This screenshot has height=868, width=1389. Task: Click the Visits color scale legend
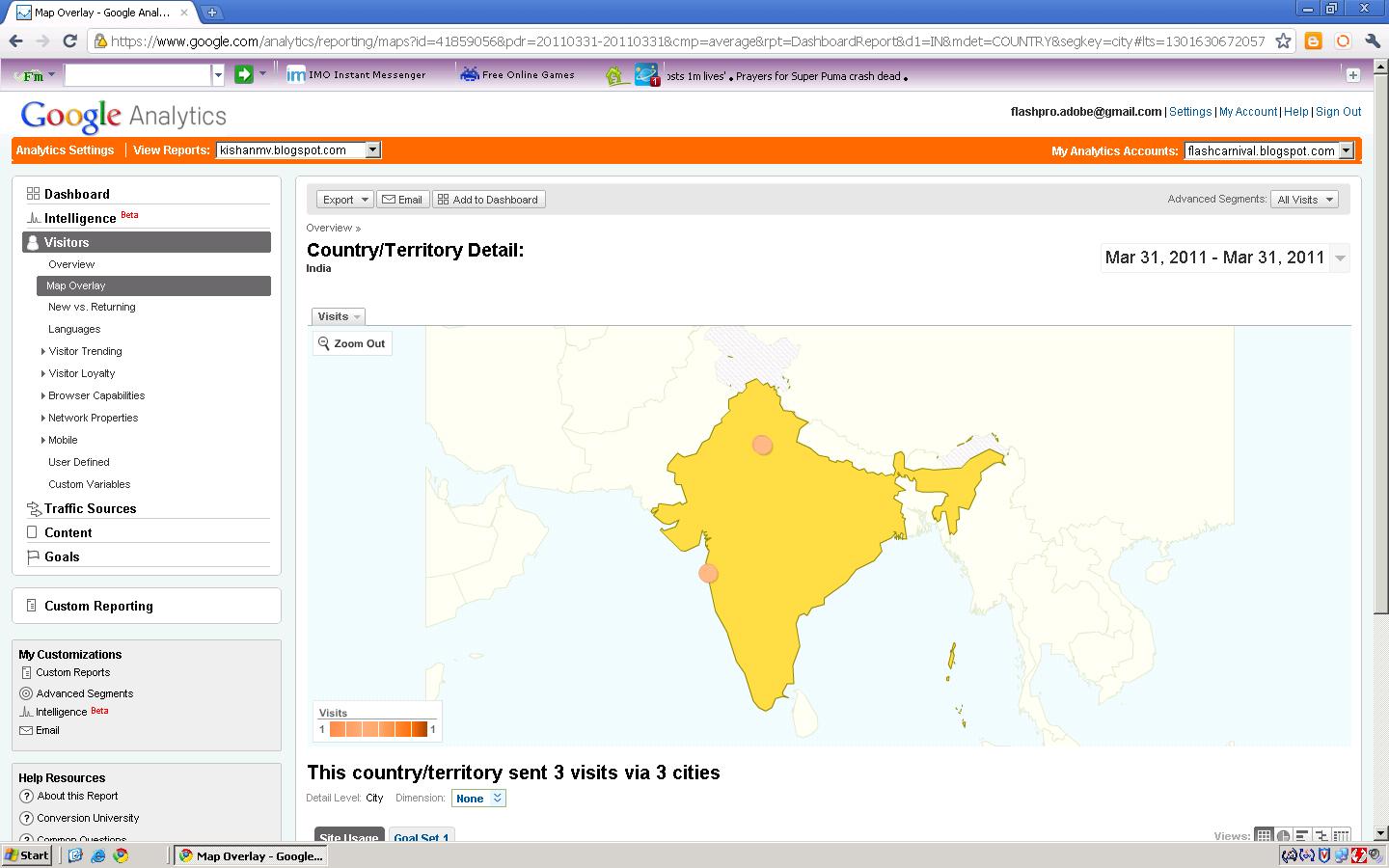[x=377, y=729]
